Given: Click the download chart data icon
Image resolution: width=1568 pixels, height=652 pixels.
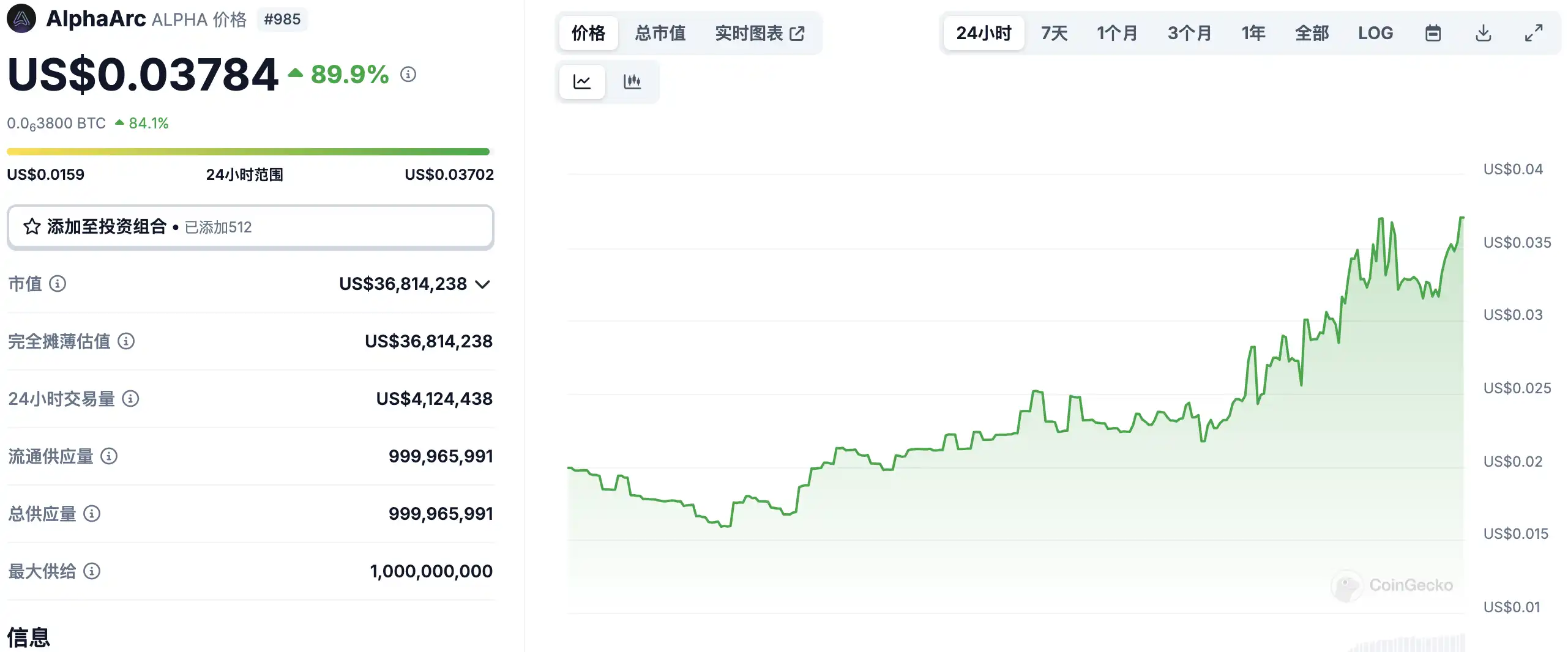Looking at the screenshot, I should [x=1483, y=33].
